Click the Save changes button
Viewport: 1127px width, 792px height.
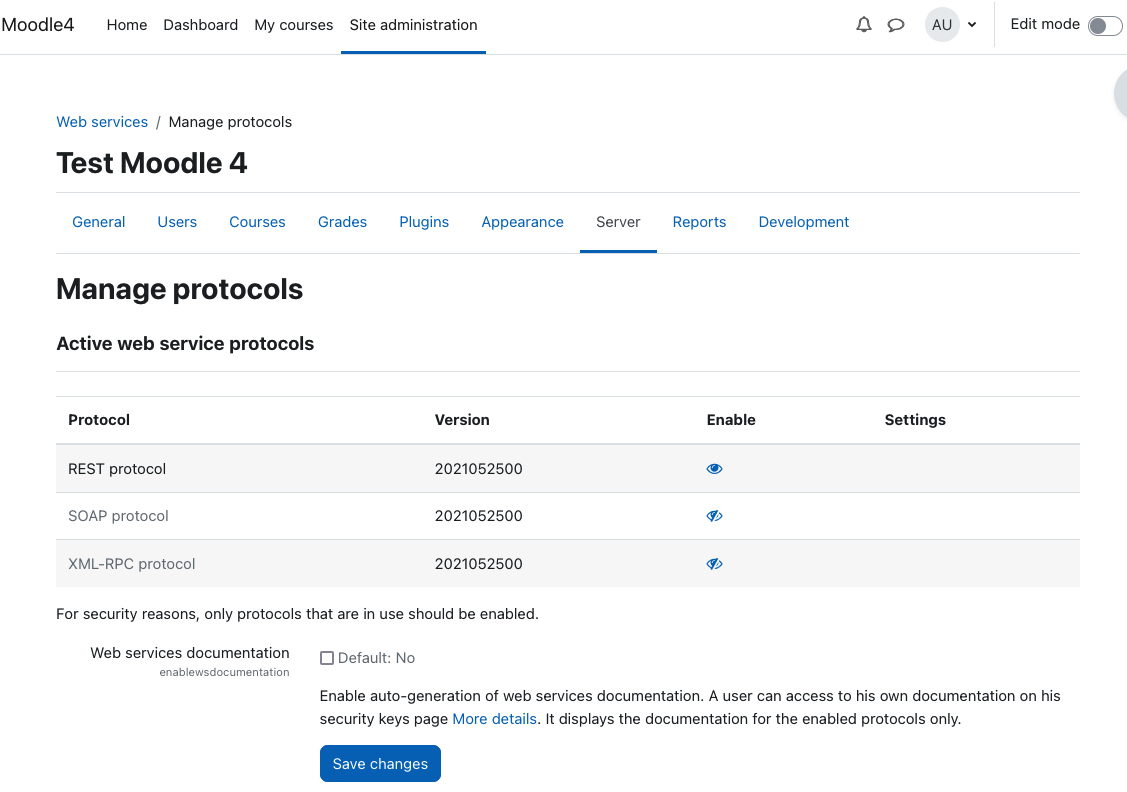point(380,764)
